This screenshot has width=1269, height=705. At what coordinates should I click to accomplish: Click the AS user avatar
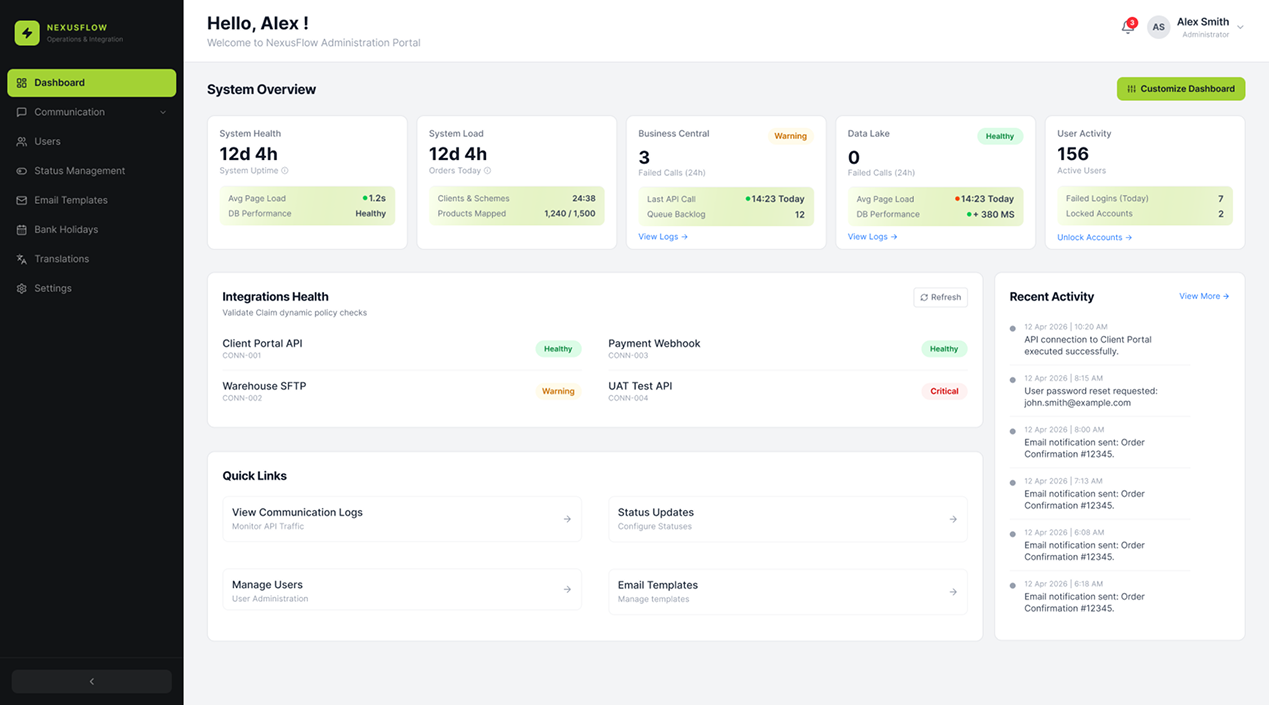click(x=1158, y=27)
